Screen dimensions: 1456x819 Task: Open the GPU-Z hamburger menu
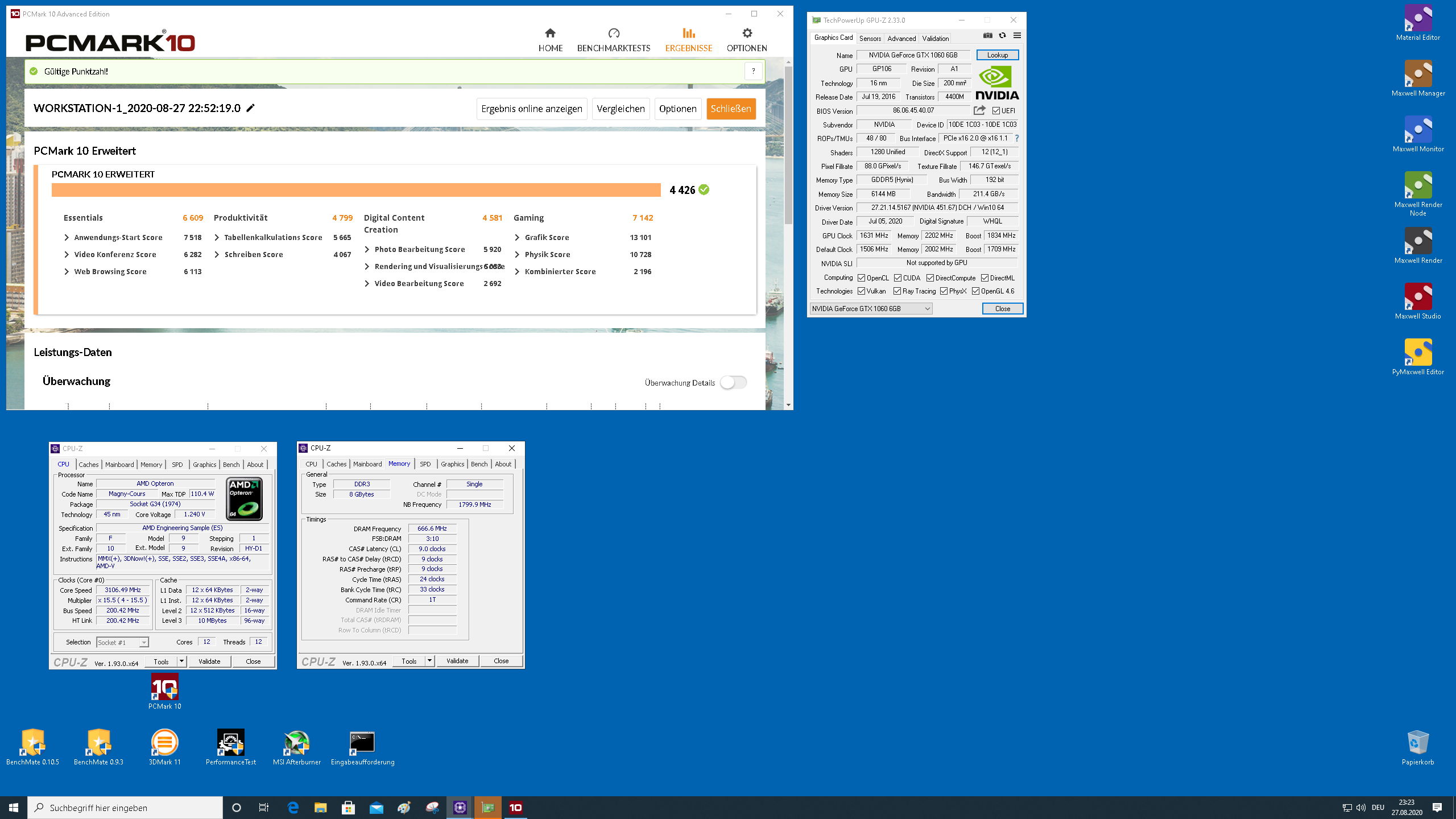1017,35
